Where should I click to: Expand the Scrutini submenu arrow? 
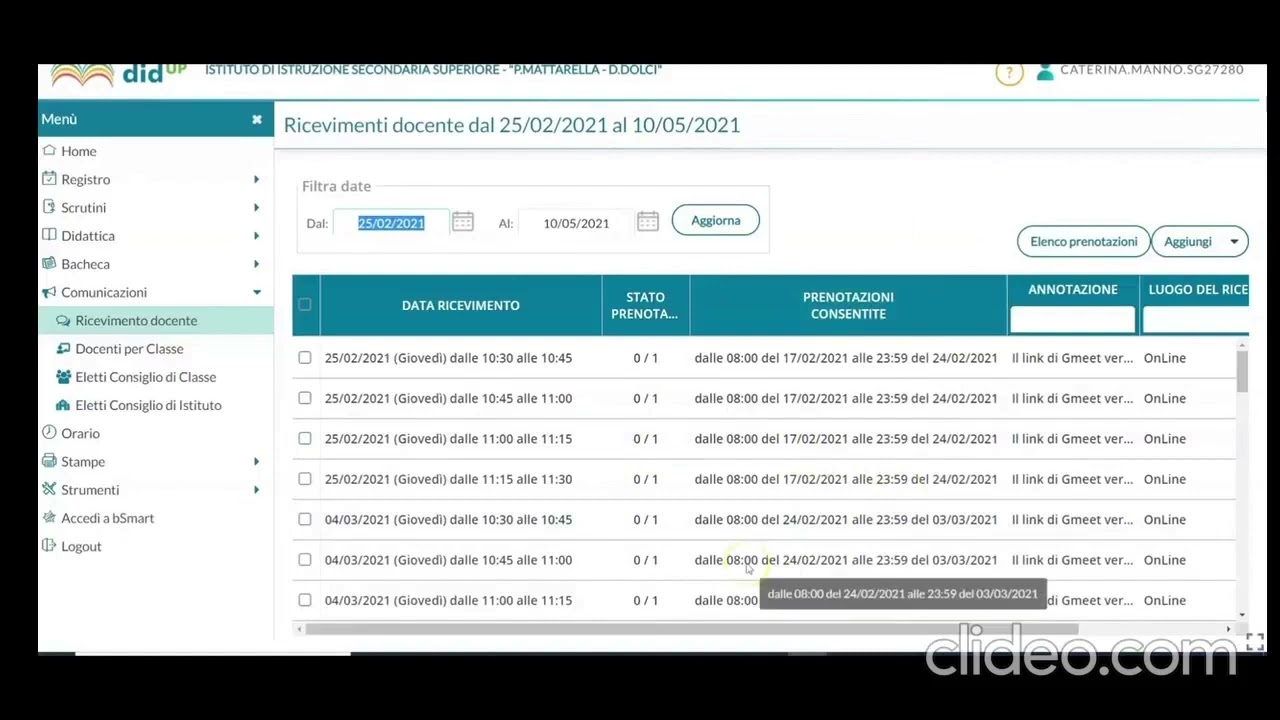(256, 207)
